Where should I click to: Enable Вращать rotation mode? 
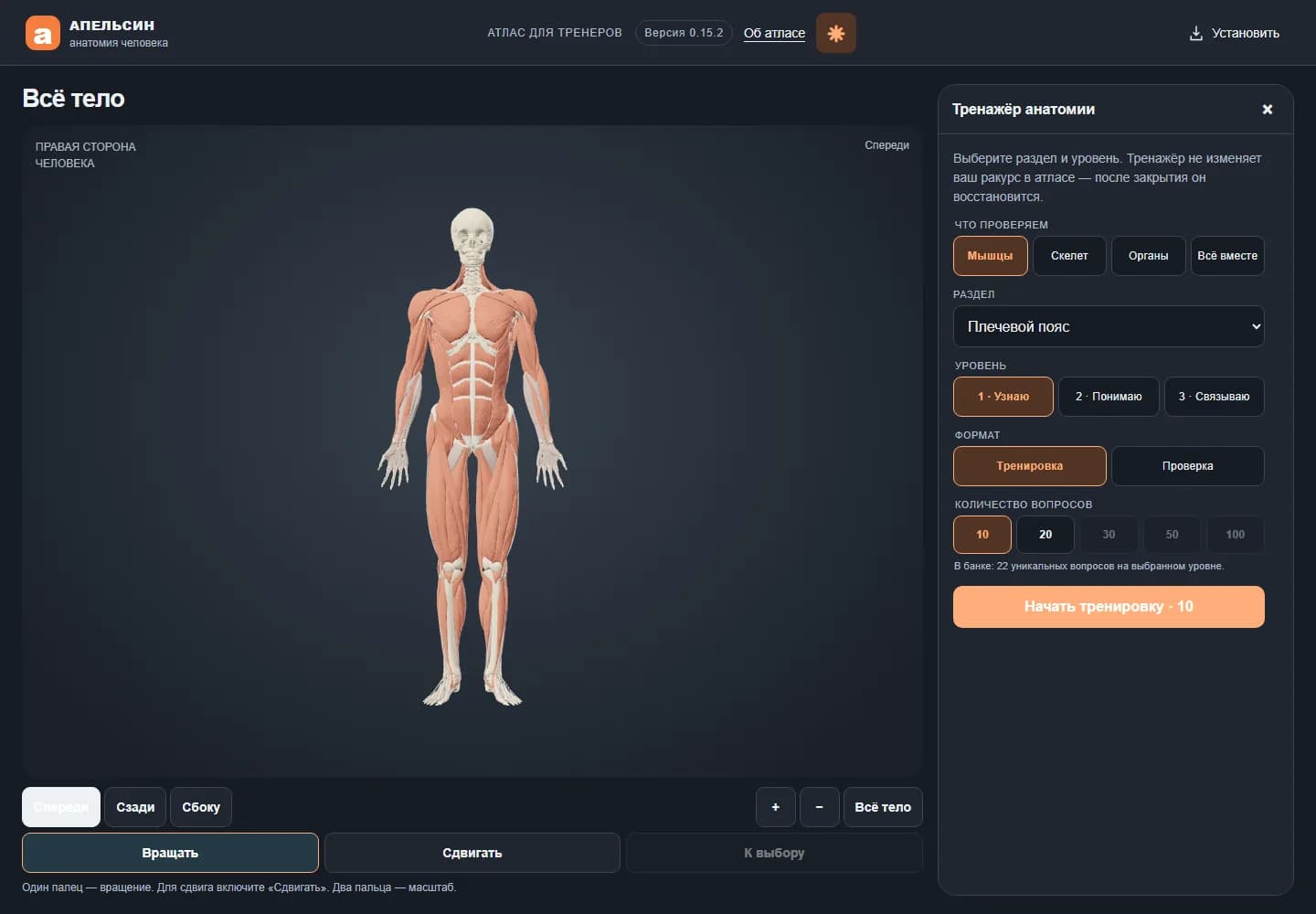pyautogui.click(x=170, y=853)
